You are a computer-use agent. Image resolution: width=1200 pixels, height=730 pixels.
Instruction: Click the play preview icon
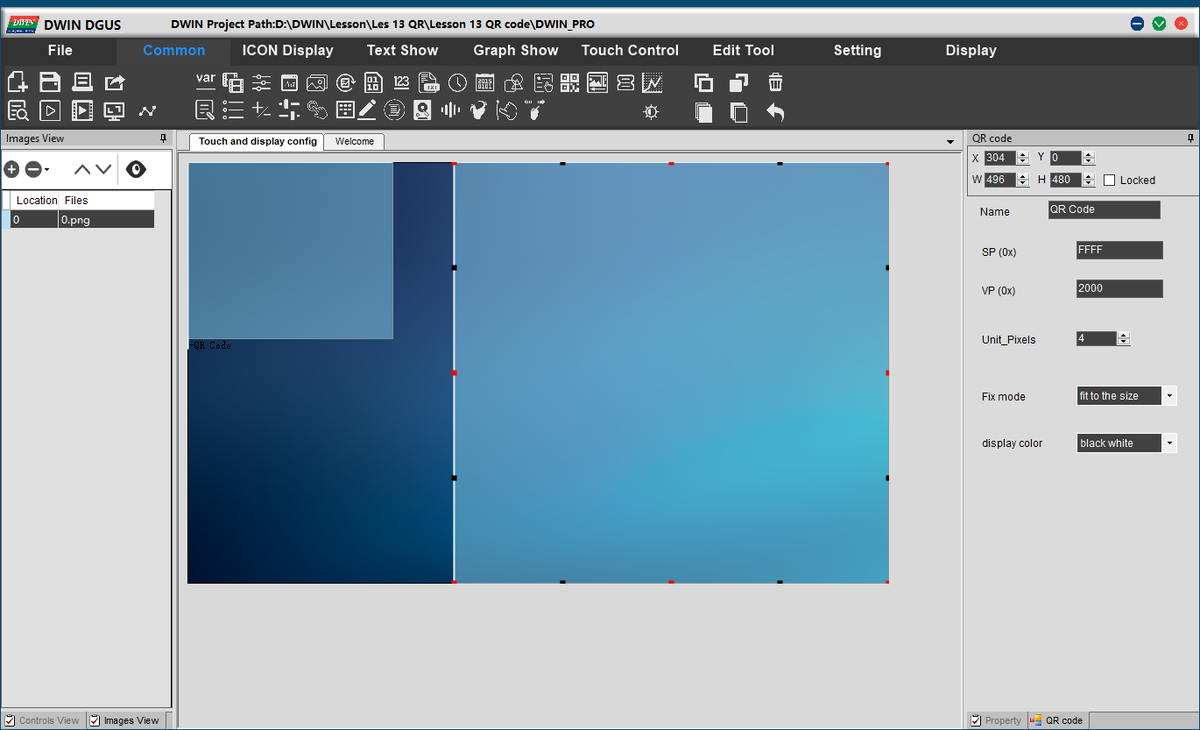point(50,111)
